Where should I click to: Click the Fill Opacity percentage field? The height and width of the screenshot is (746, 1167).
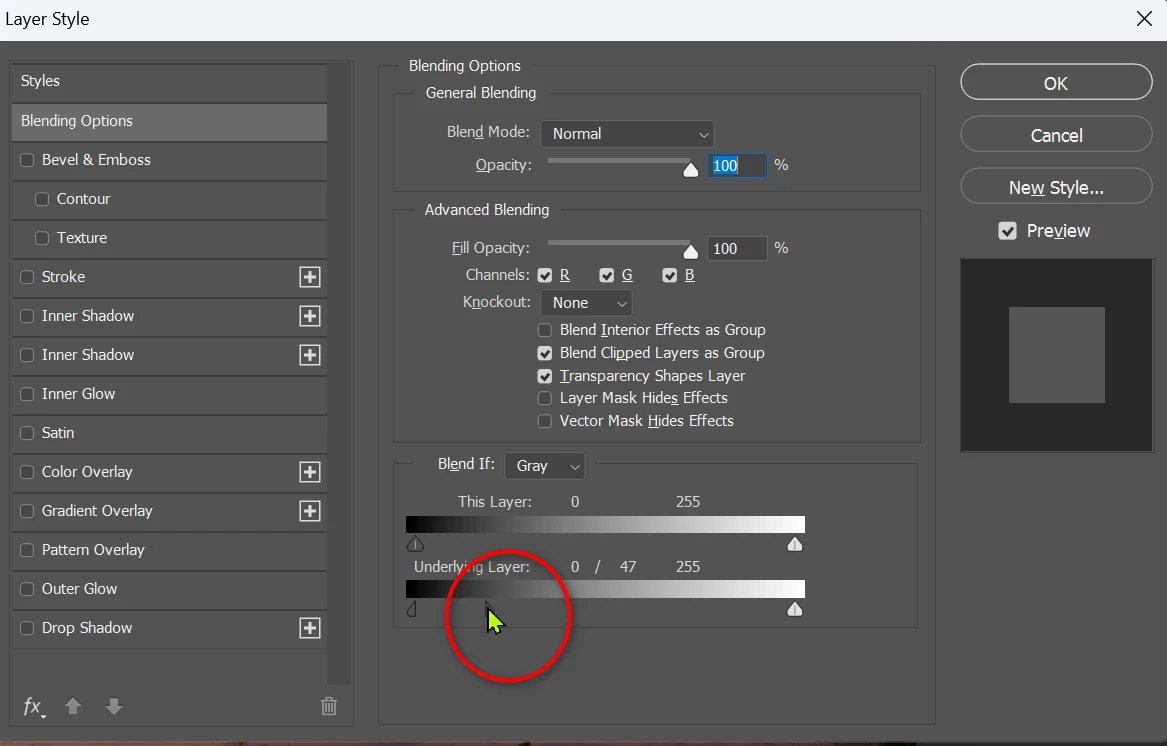coord(736,249)
